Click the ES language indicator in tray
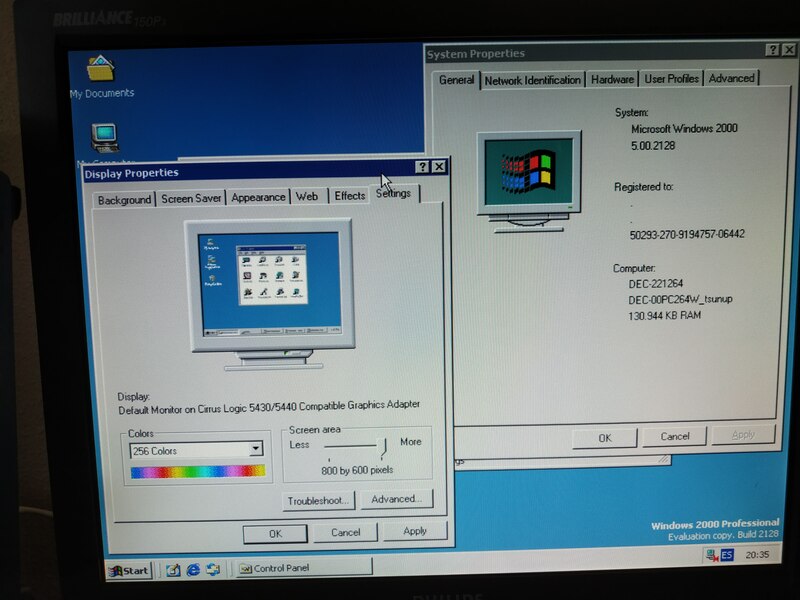800x600 pixels. tap(727, 555)
